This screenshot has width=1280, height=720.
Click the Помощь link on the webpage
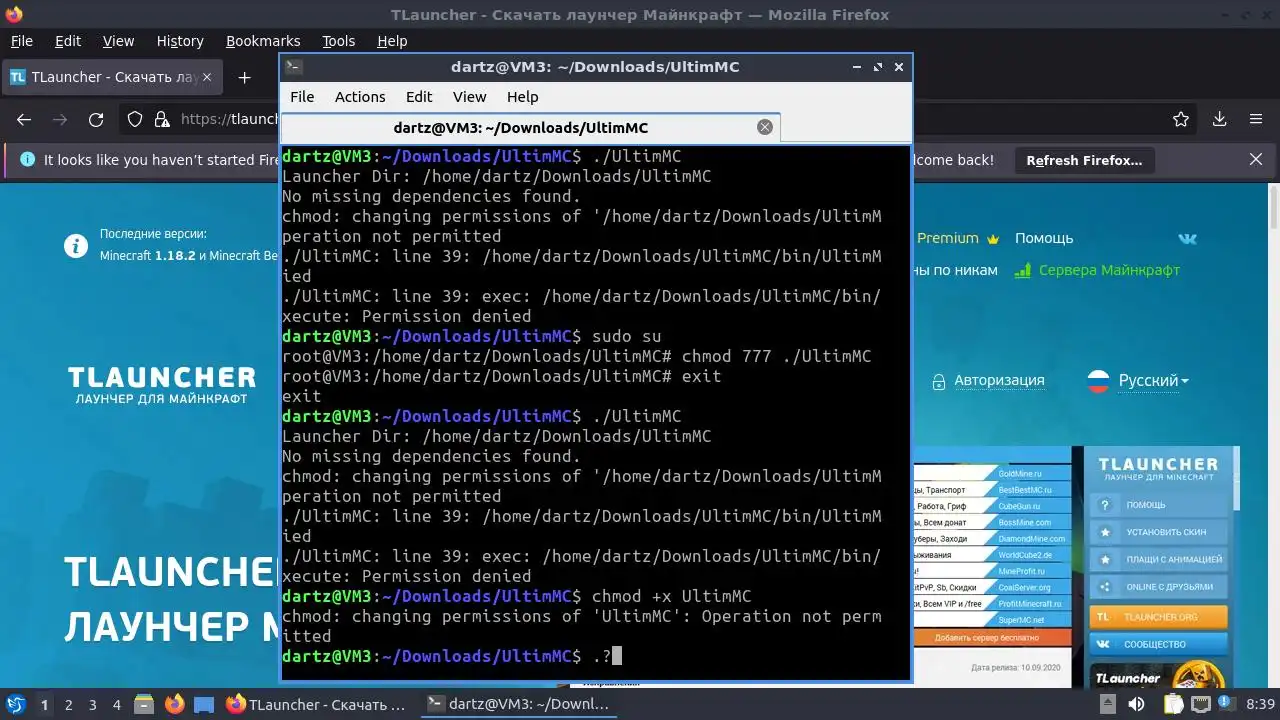(1044, 238)
